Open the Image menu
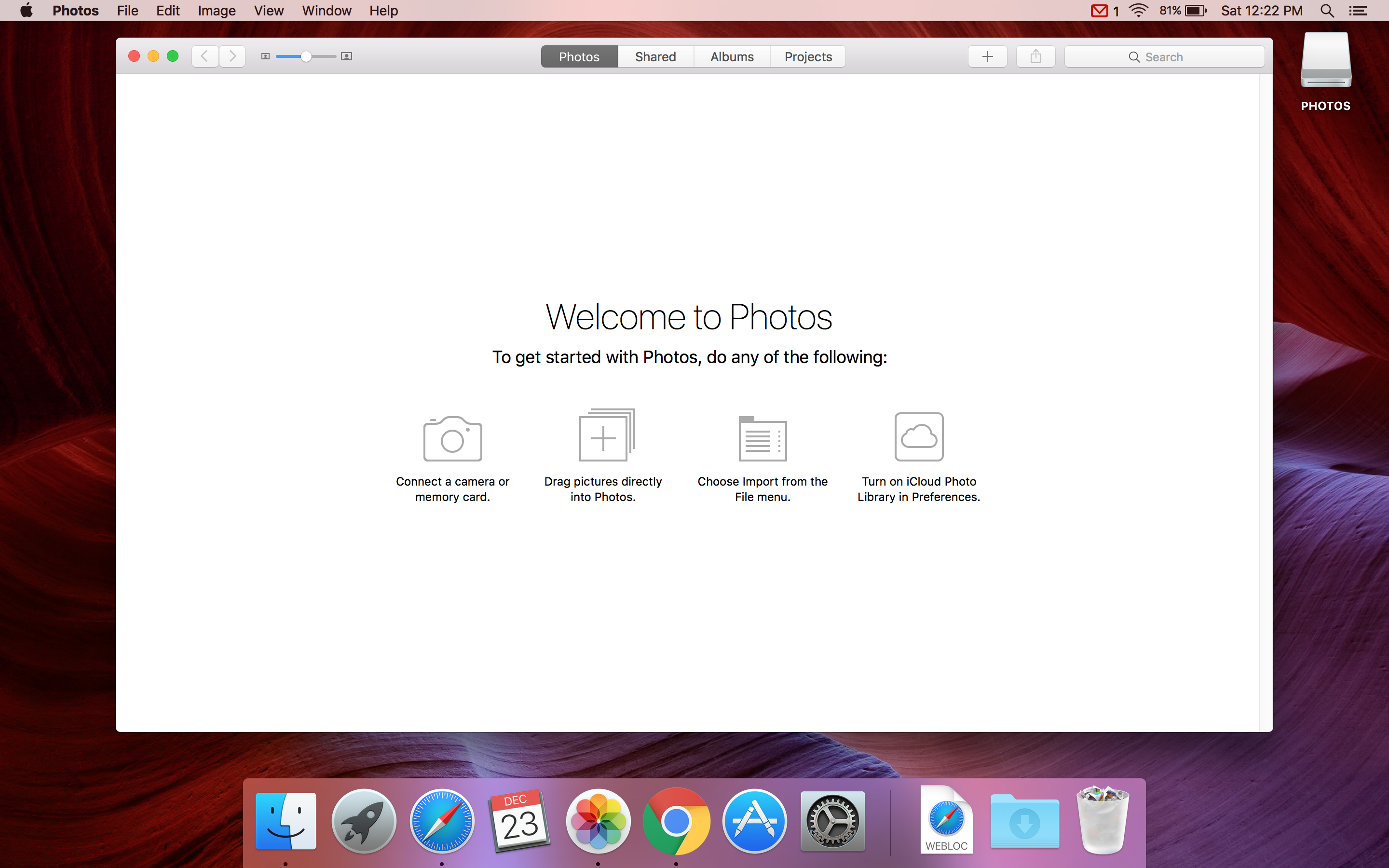 click(x=217, y=10)
